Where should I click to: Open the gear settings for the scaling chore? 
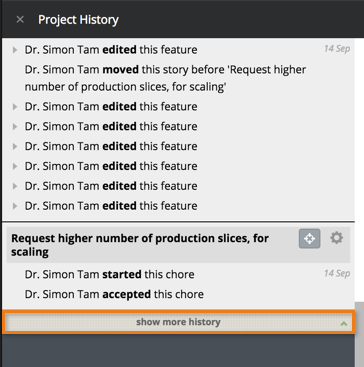(336, 238)
